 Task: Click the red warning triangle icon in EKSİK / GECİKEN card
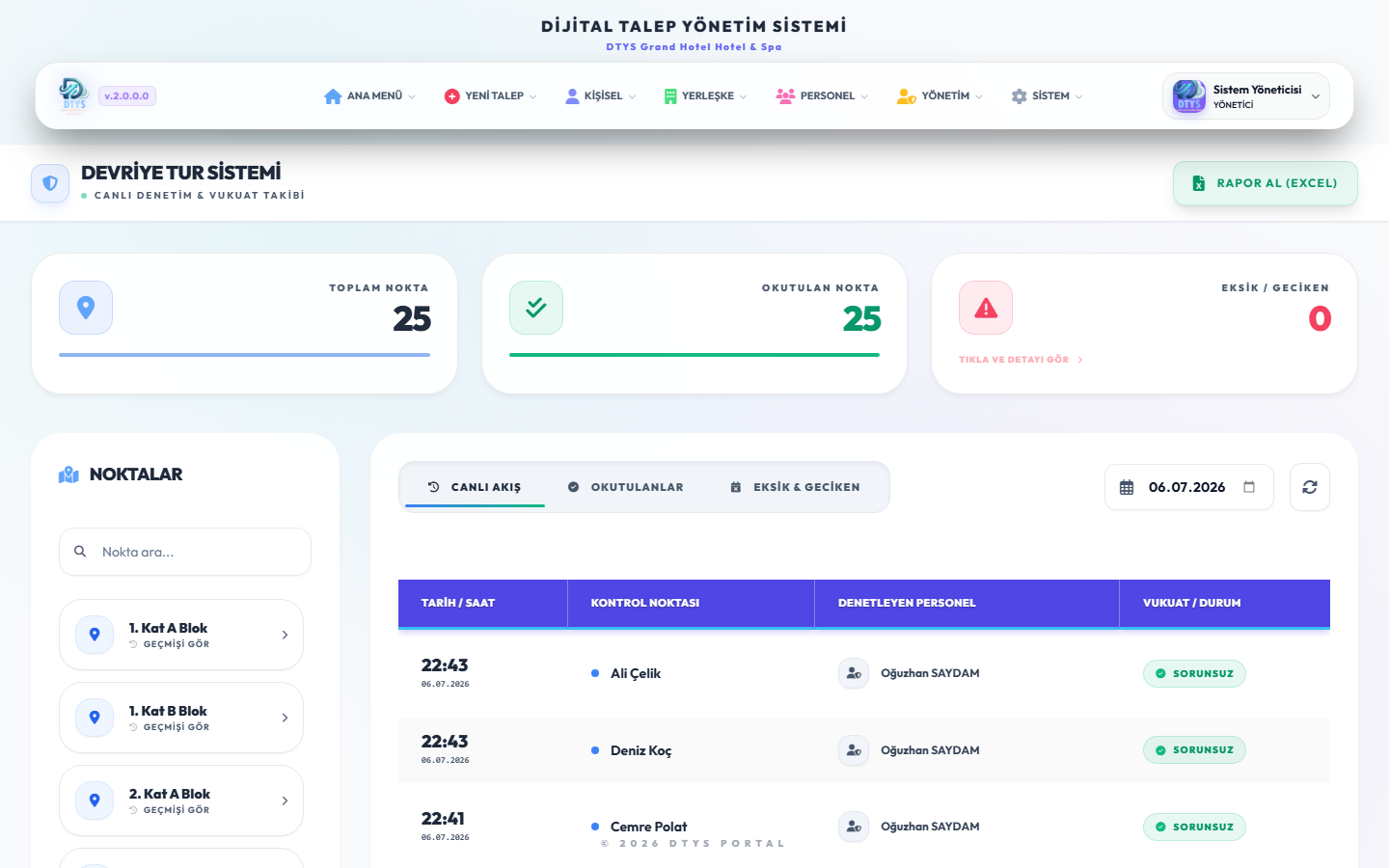986,308
